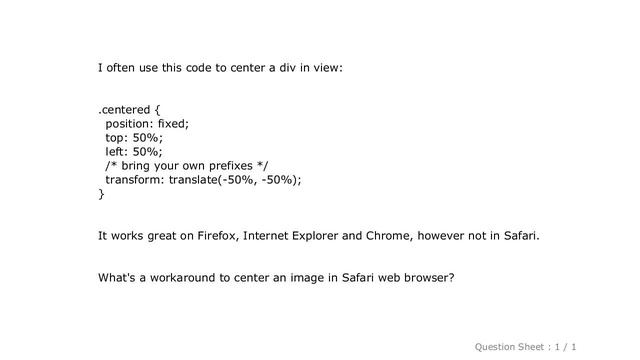The height and width of the screenshot is (360, 640).
Task: Click the 'What's a workaround' question line
Action: 276,278
